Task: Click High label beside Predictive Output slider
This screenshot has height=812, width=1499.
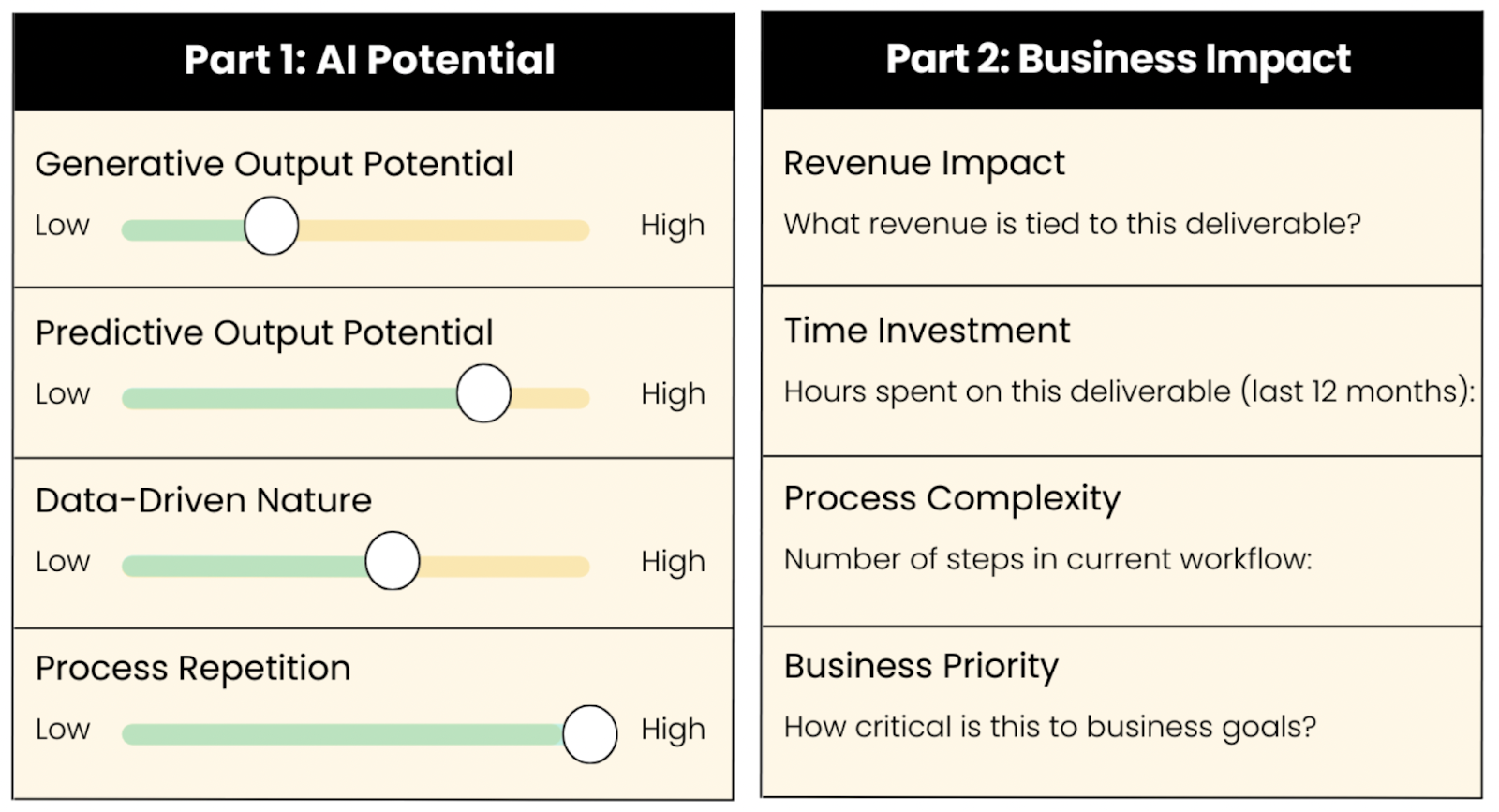Action: pos(673,395)
